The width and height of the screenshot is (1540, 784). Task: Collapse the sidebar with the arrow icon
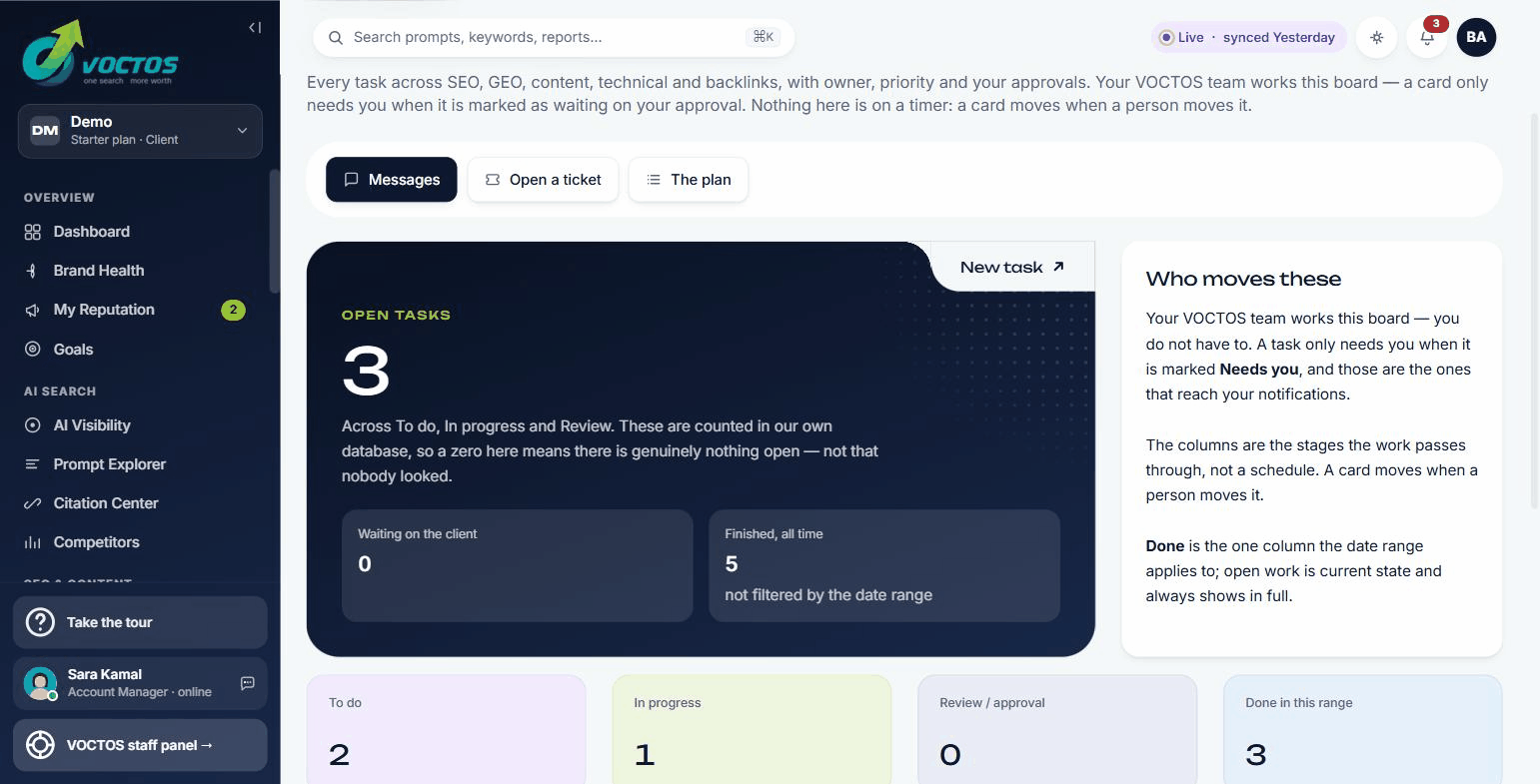(x=255, y=28)
